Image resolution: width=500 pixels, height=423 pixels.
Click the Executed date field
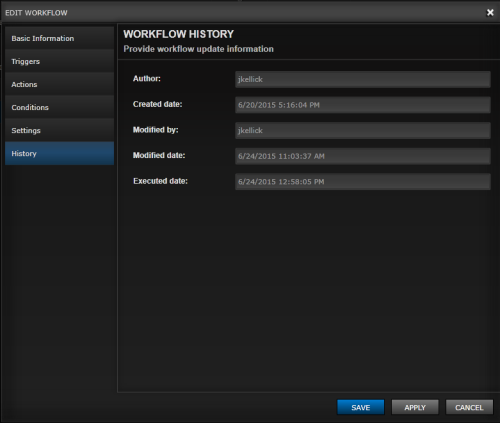point(363,182)
